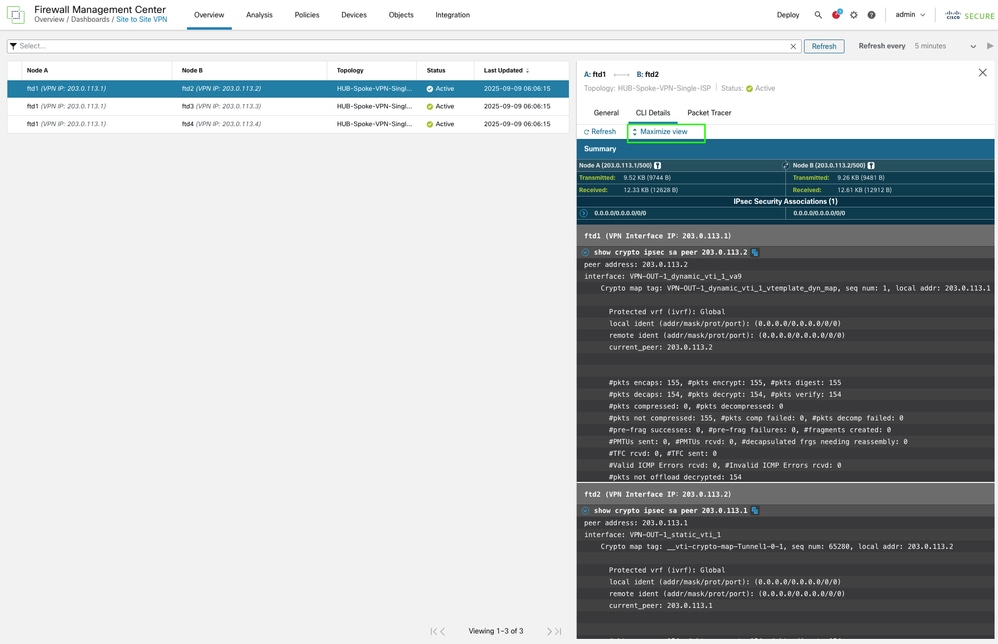Click Active status icon in ftd3 row
Viewport: 998px width, 644px height.
[x=430, y=106]
